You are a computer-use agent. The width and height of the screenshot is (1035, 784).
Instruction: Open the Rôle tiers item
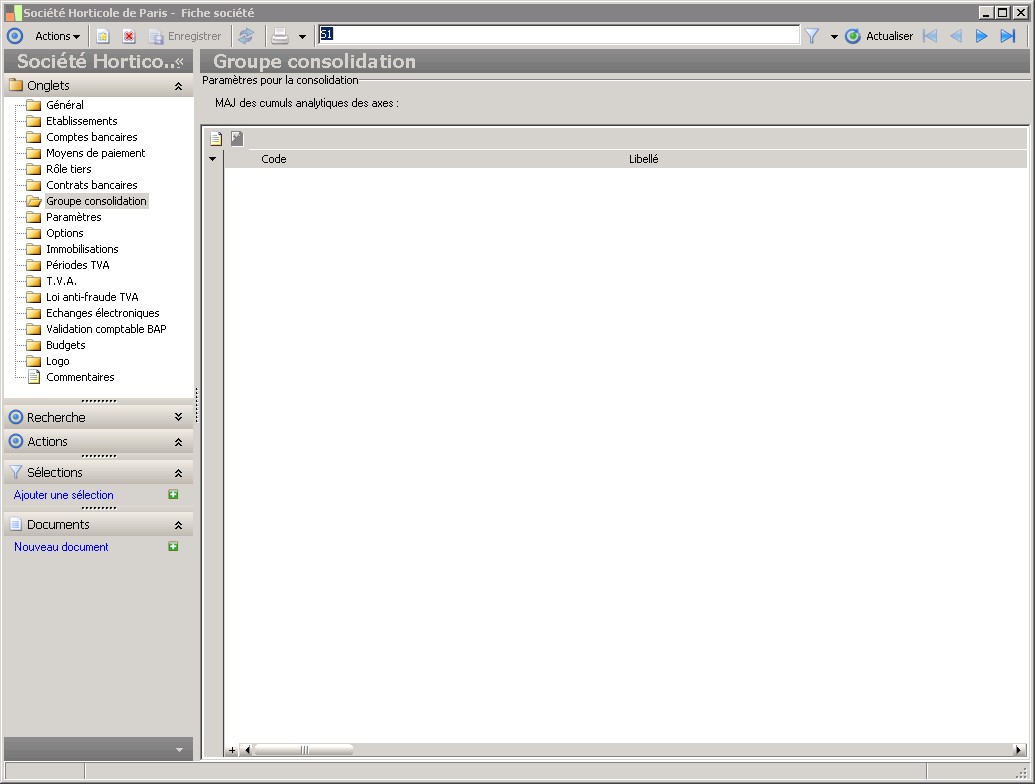[x=69, y=169]
